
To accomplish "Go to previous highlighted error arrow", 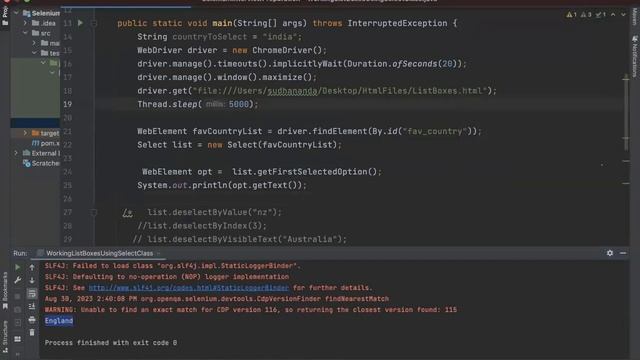I will point(613,15).
